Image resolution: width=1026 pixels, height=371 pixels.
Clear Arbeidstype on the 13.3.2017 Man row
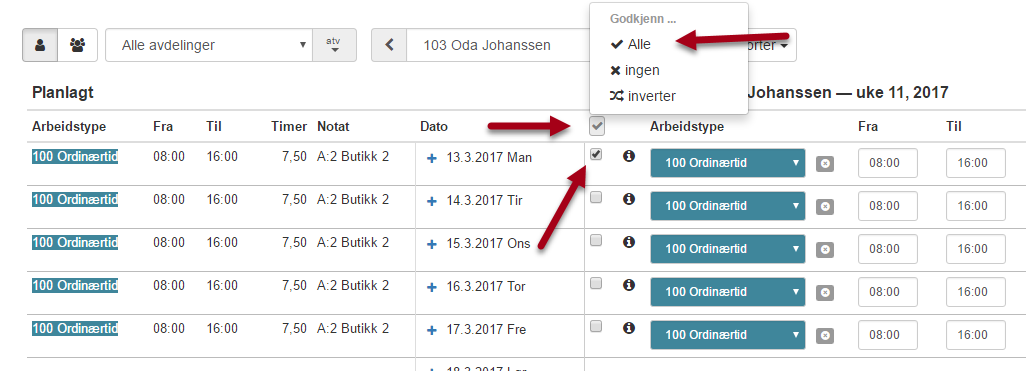(x=825, y=164)
